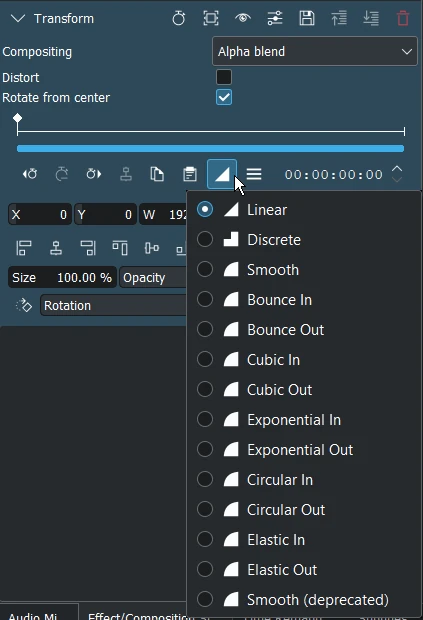Image resolution: width=423 pixels, height=620 pixels.
Task: Click the blue keyframe zoom bar
Action: click(210, 149)
